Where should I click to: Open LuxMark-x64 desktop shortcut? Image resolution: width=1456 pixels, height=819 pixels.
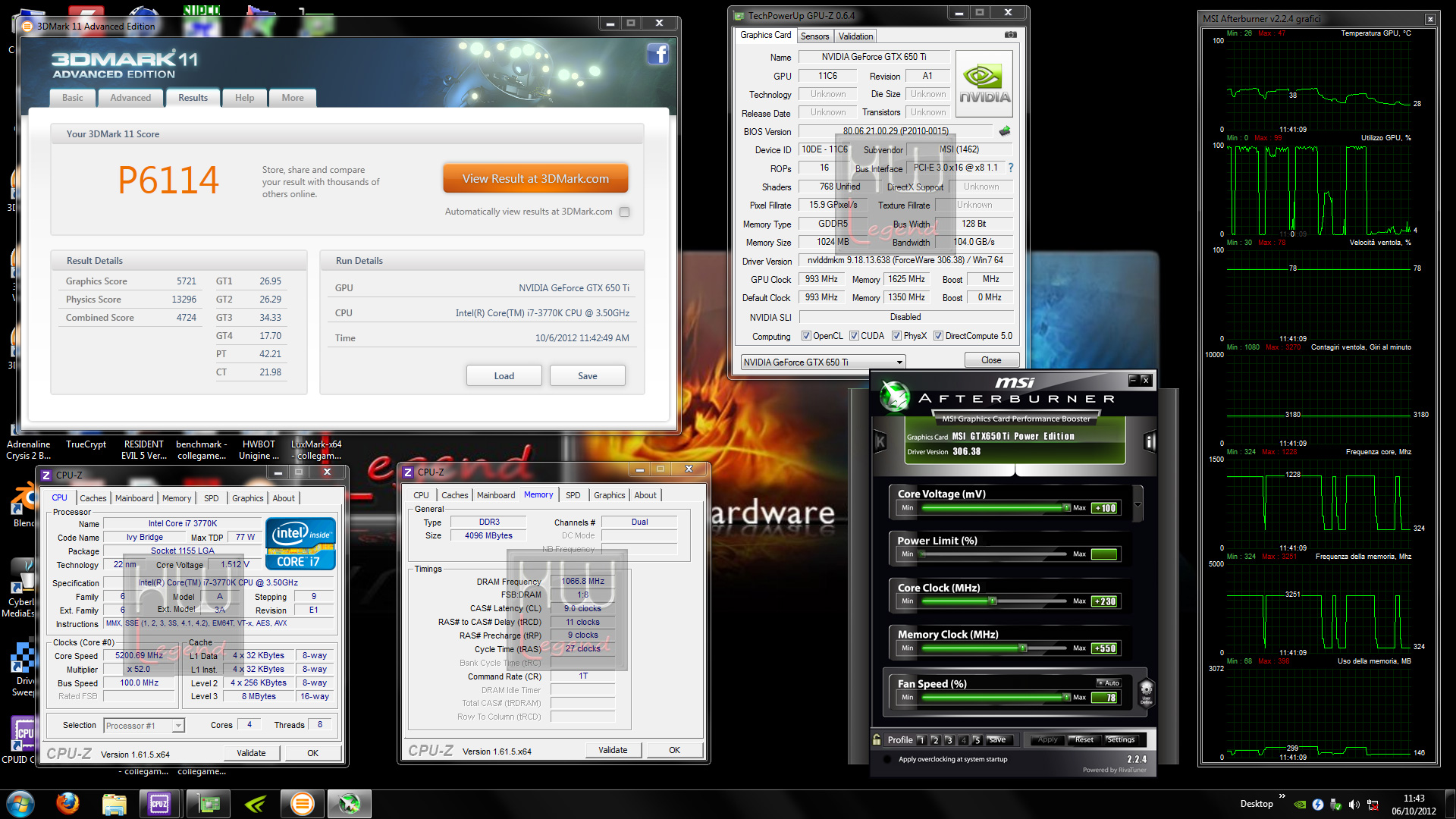pyautogui.click(x=316, y=450)
